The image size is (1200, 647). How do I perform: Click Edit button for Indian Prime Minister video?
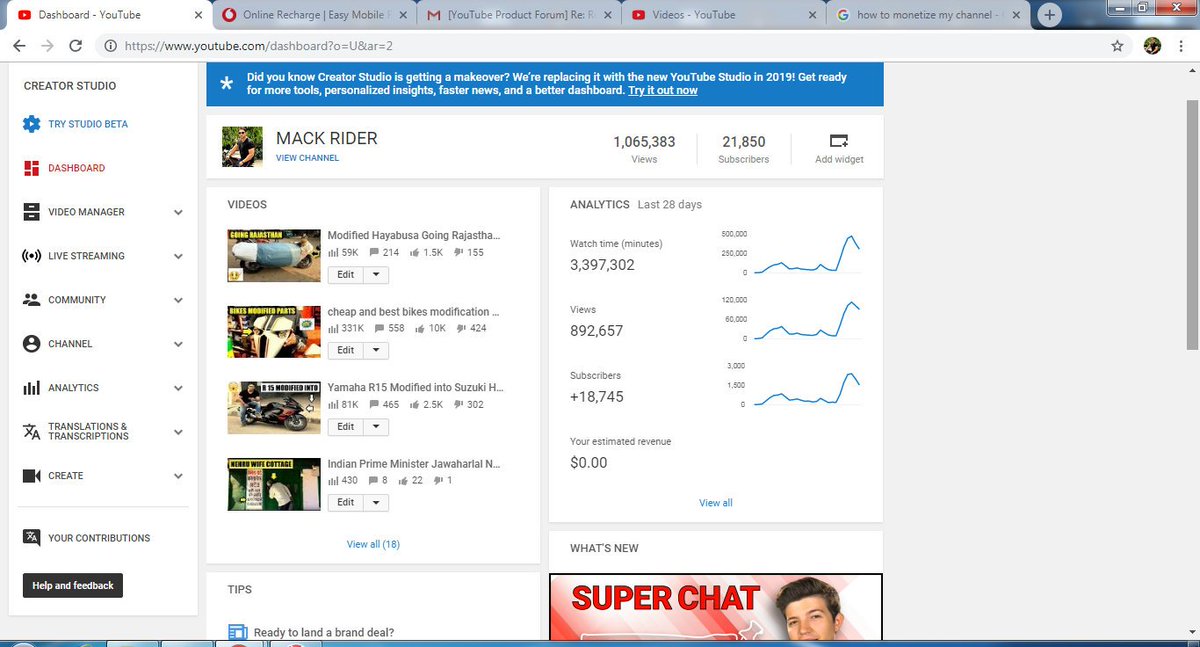coord(345,503)
